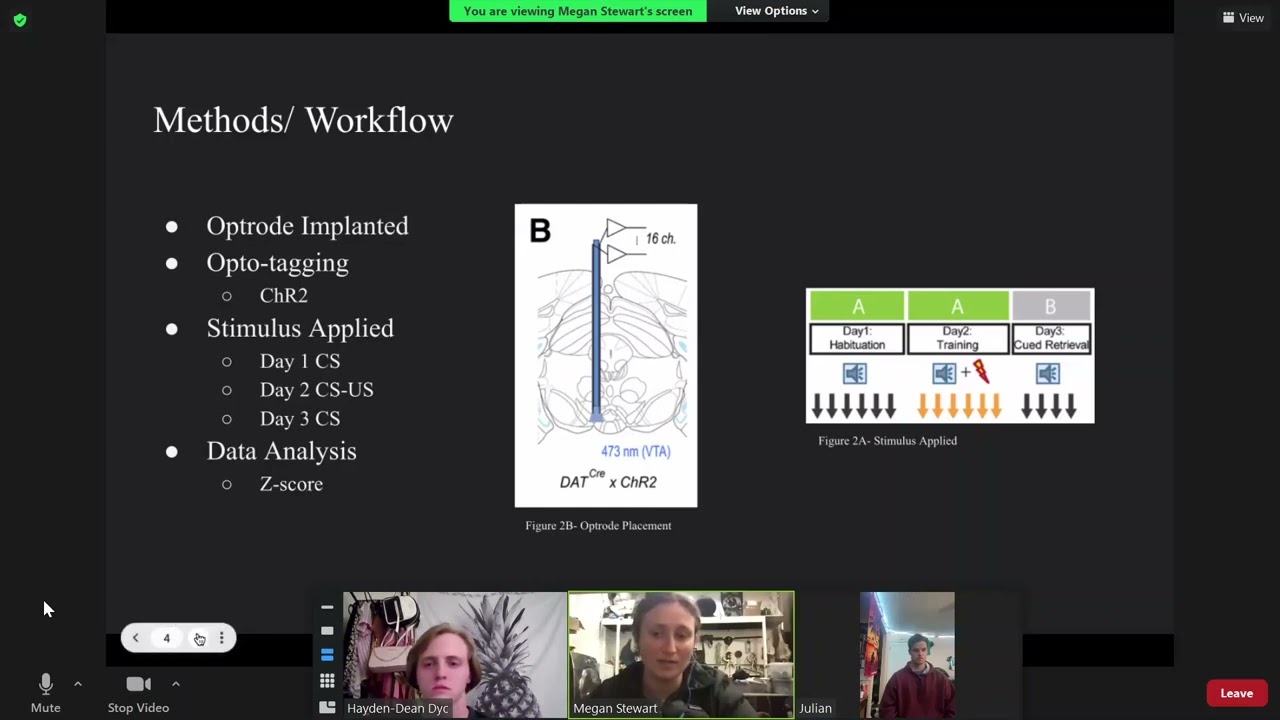1280x720 pixels.
Task: Click the 'Opto-tagging' bullet
Action: 277,263
